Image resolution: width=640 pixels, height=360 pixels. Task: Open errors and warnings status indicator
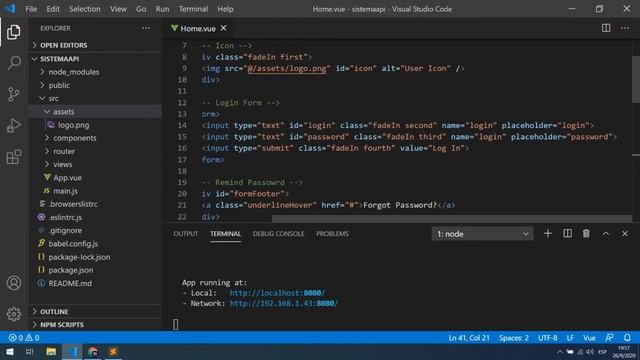click(24, 338)
